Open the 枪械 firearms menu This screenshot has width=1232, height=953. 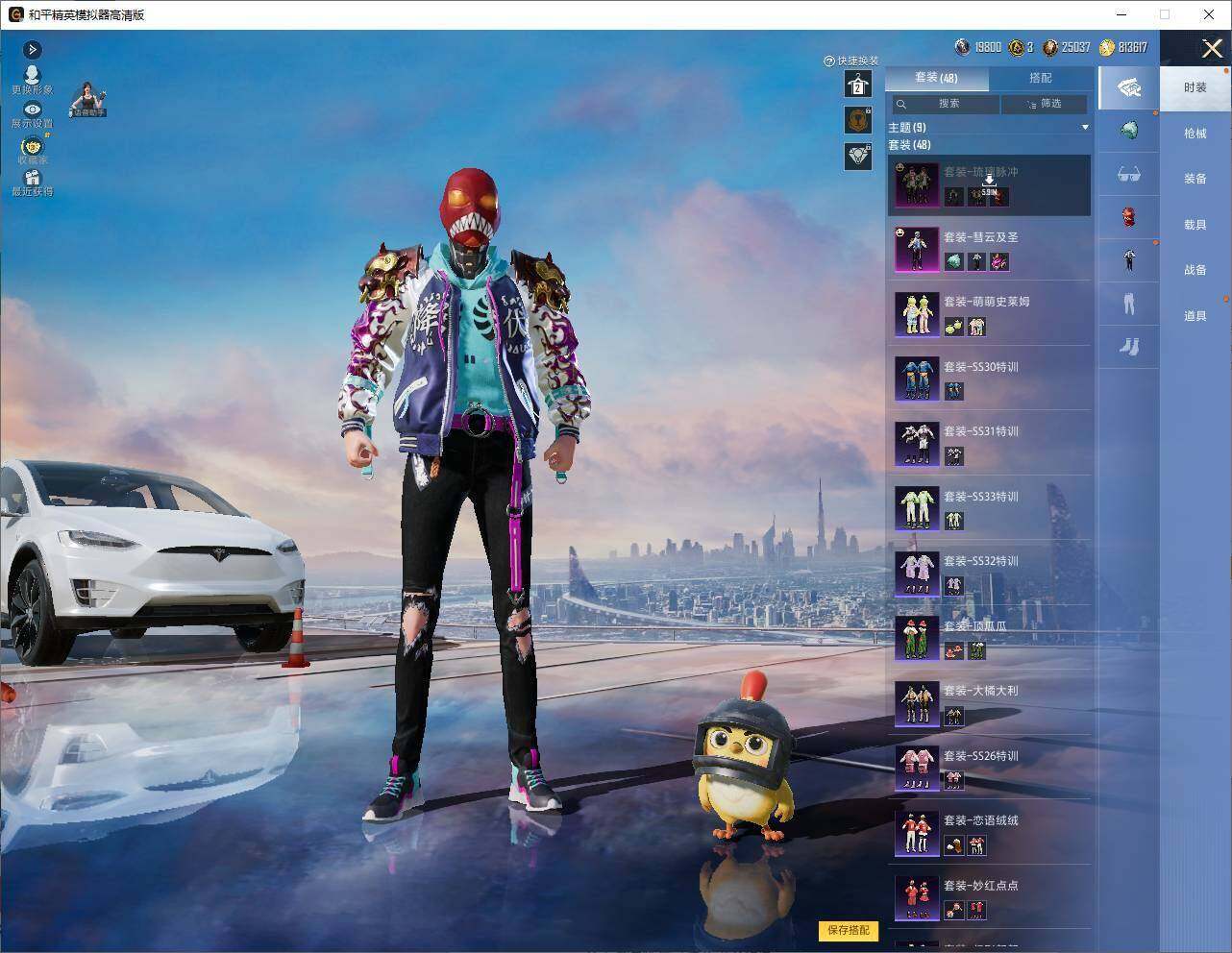1195,134
